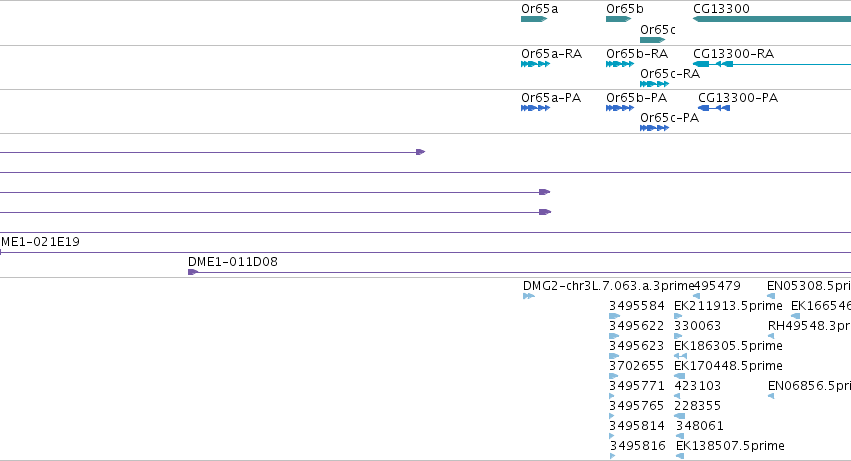Select the Or65b-PA label
The width and height of the screenshot is (851, 461).
(637, 98)
